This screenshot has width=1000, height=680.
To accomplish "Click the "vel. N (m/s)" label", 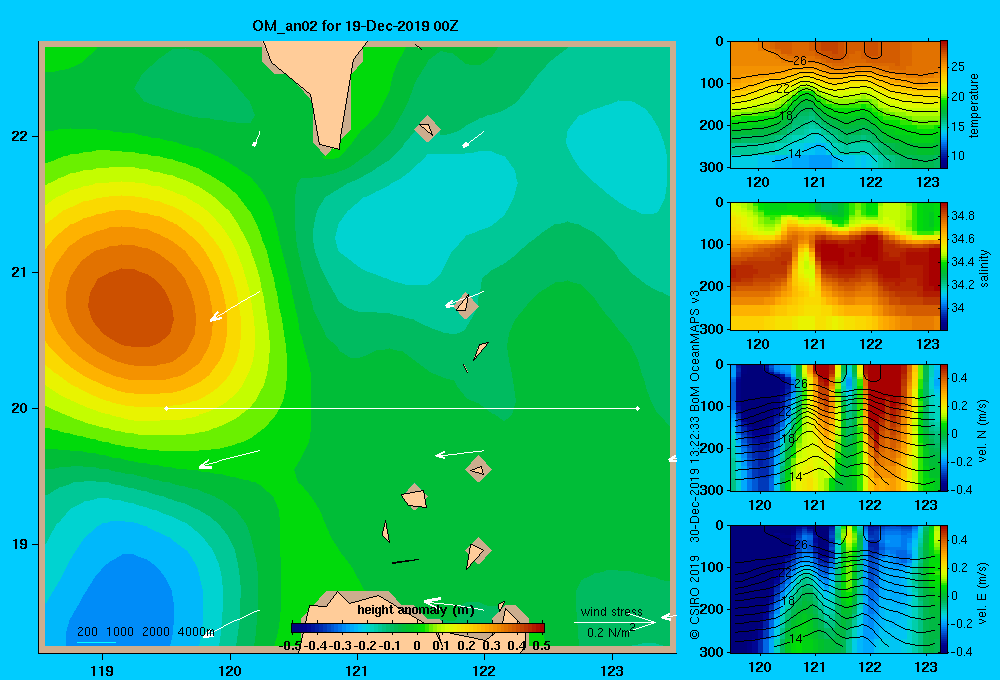I will [x=983, y=431].
